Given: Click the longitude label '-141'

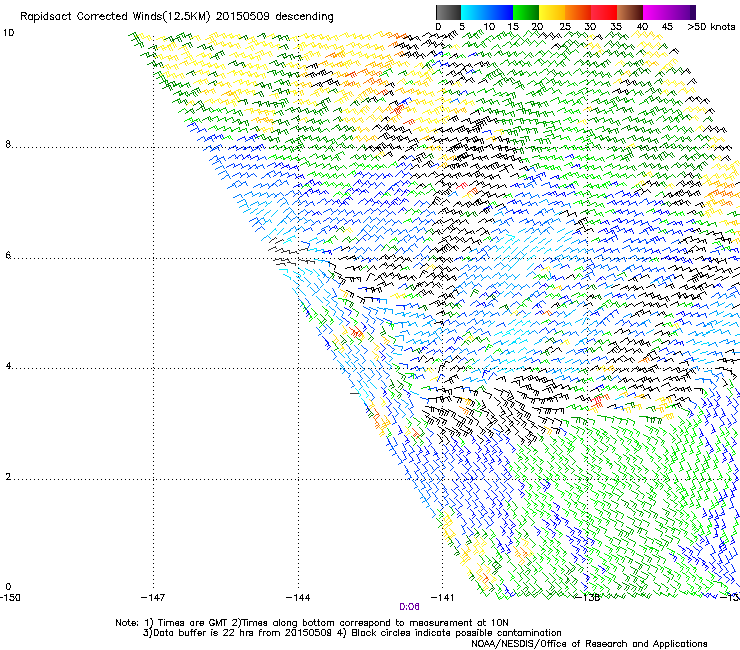Looking at the screenshot, I should tap(442, 598).
